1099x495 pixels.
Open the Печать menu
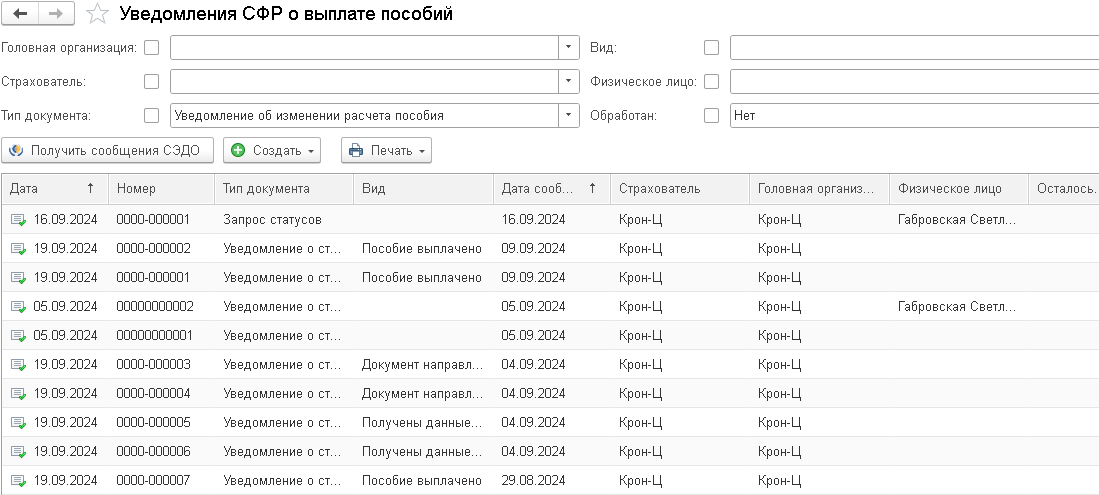(x=386, y=151)
